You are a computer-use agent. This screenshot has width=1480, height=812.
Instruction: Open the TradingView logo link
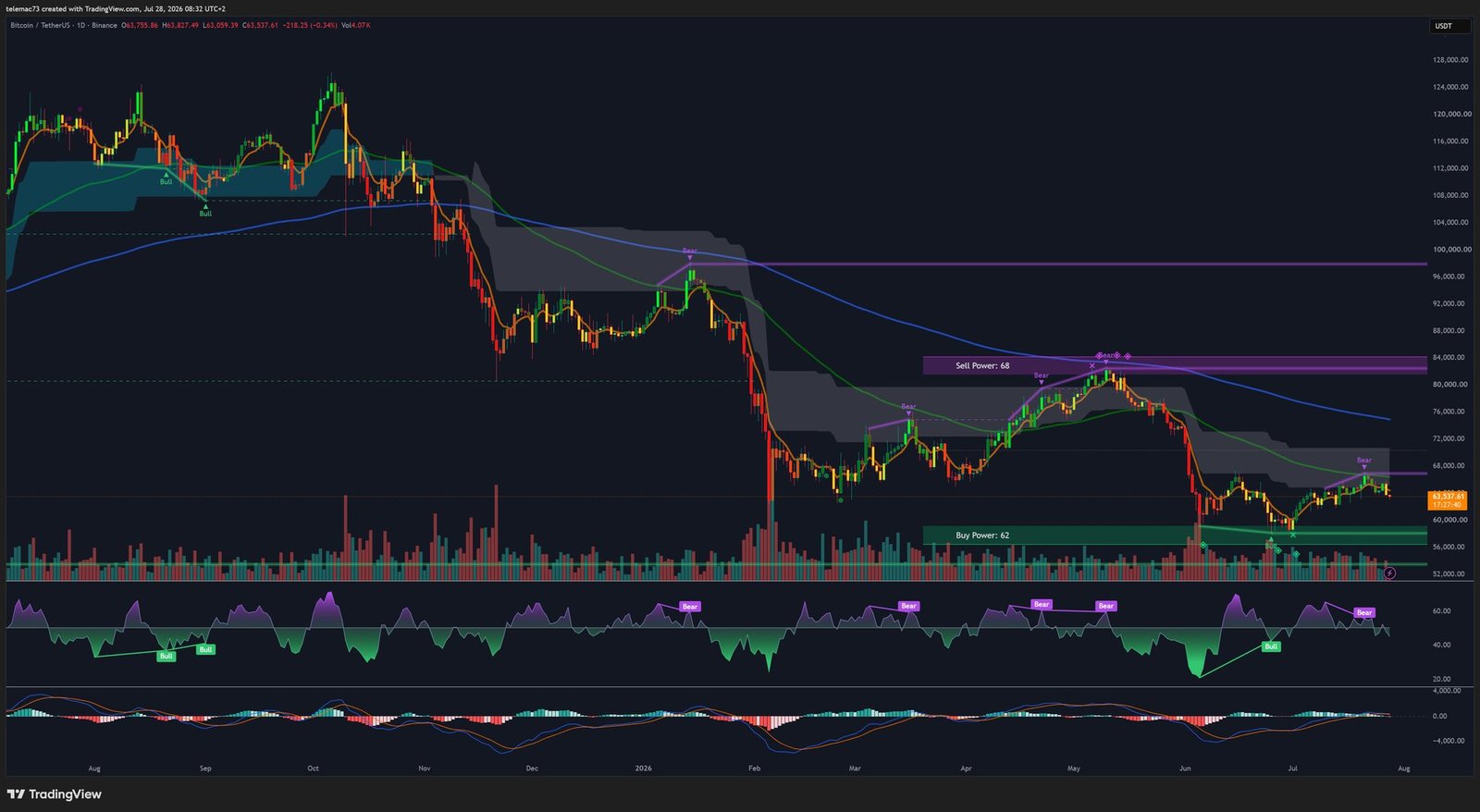pos(55,794)
